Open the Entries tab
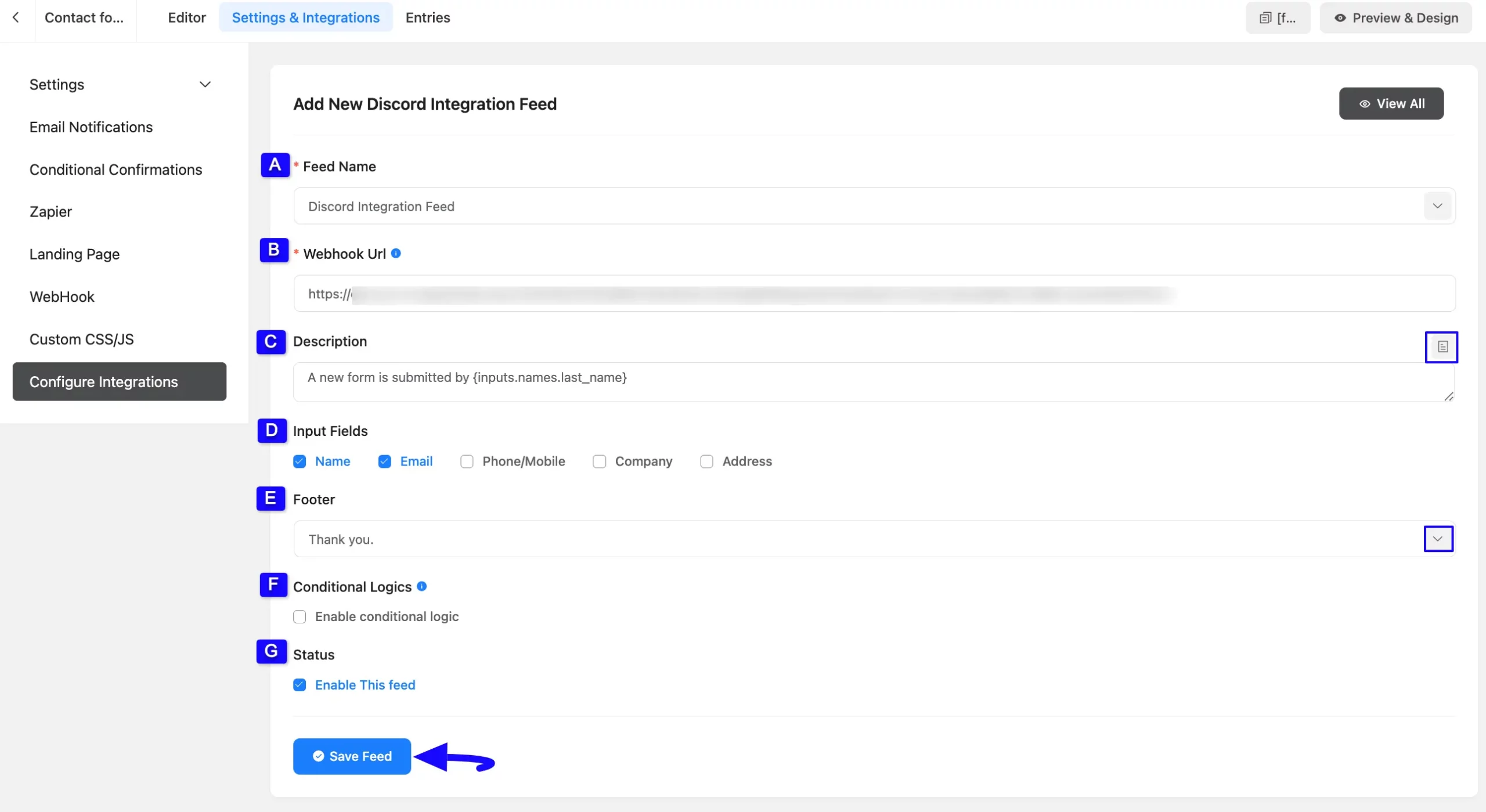The height and width of the screenshot is (812, 1486). [x=428, y=17]
